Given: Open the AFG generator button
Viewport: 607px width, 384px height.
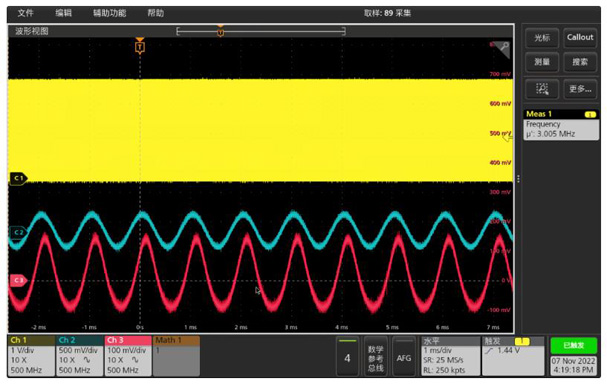Looking at the screenshot, I should pyautogui.click(x=403, y=358).
